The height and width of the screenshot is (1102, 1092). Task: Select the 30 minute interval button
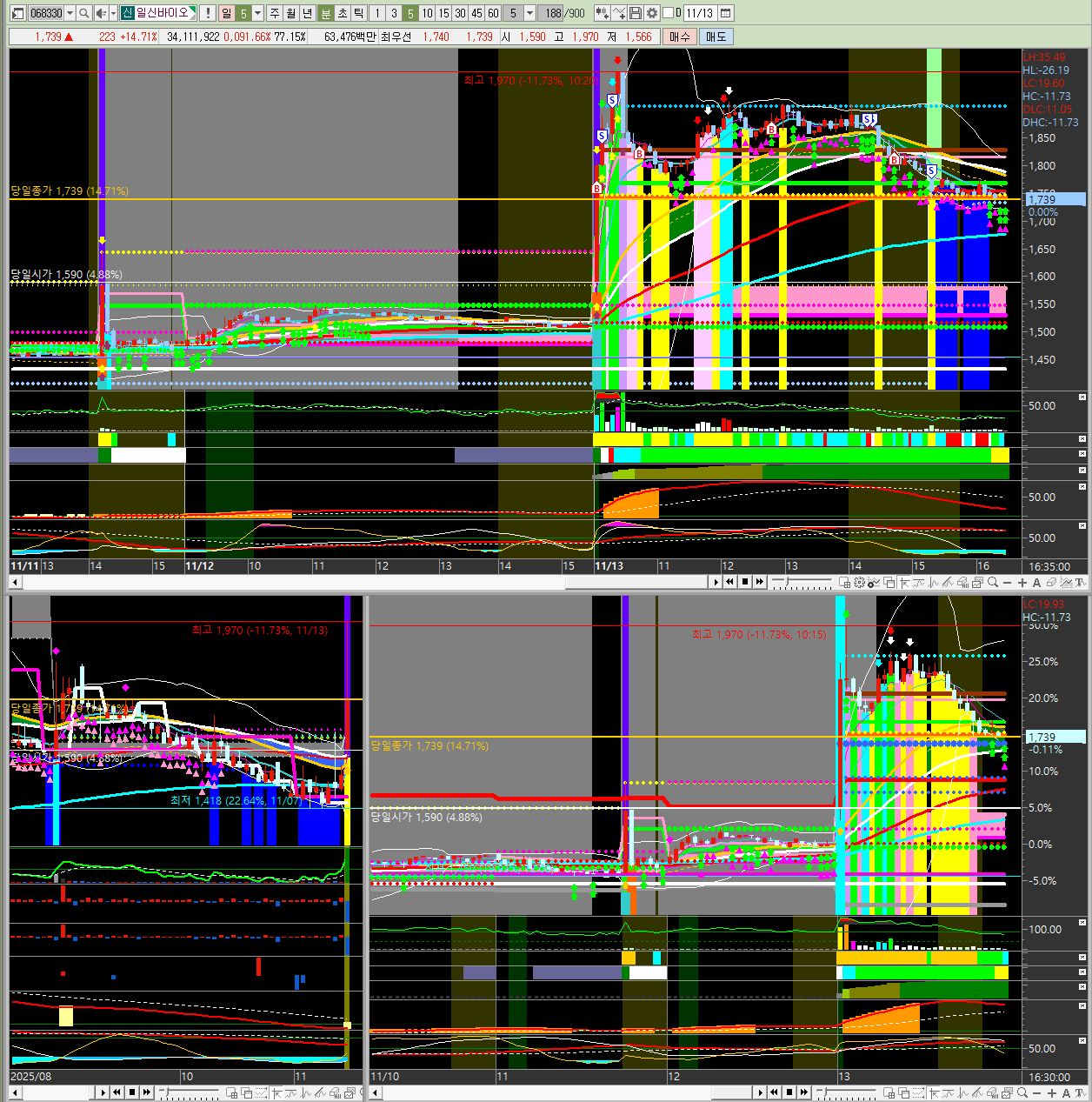click(460, 13)
